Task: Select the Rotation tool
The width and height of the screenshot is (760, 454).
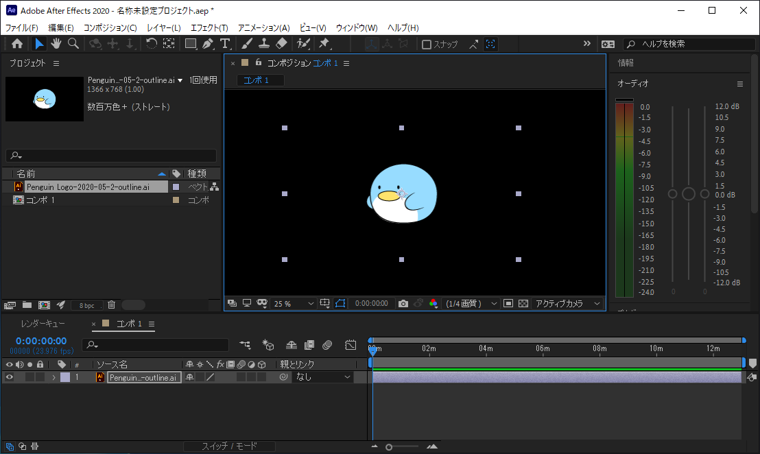Action: tap(151, 44)
